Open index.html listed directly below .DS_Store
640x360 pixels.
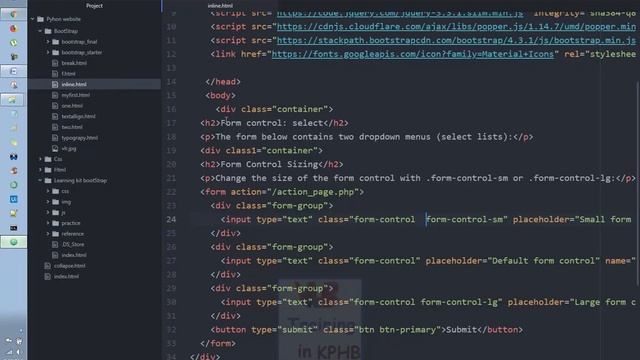pos(74,255)
